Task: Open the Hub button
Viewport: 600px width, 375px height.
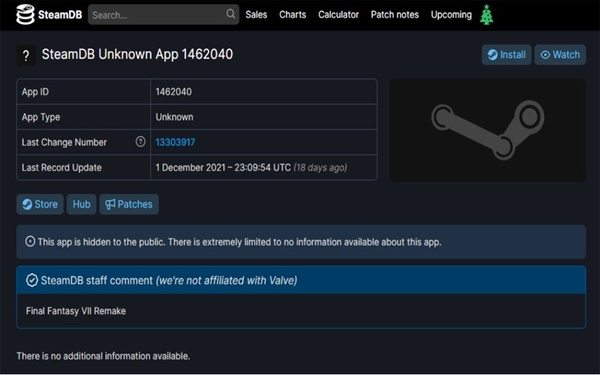Action: (x=82, y=204)
